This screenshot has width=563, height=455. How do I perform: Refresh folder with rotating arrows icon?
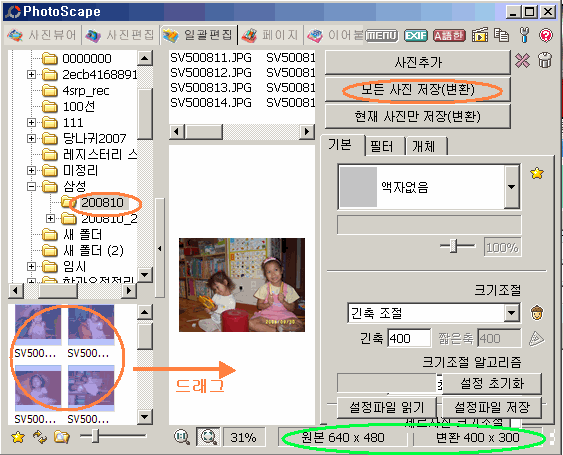click(x=40, y=437)
